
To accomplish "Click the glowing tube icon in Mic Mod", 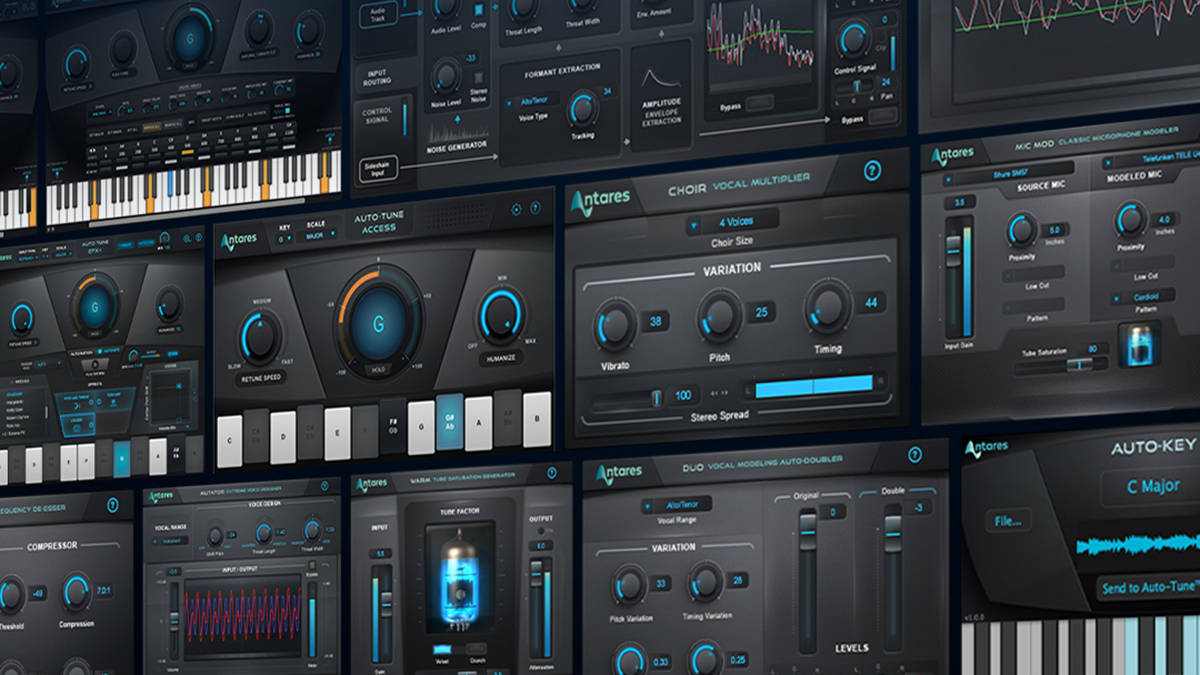I will (1139, 344).
